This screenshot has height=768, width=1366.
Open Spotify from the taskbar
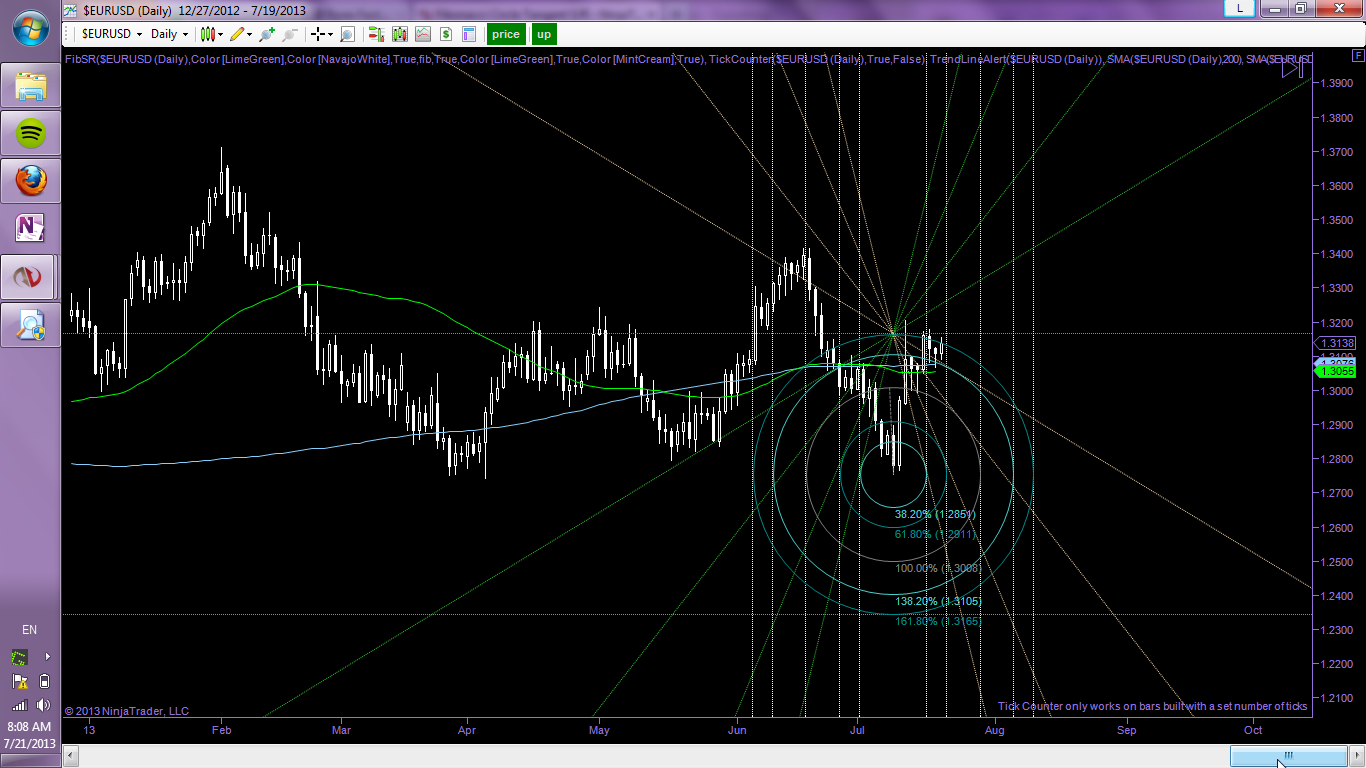[x=31, y=132]
